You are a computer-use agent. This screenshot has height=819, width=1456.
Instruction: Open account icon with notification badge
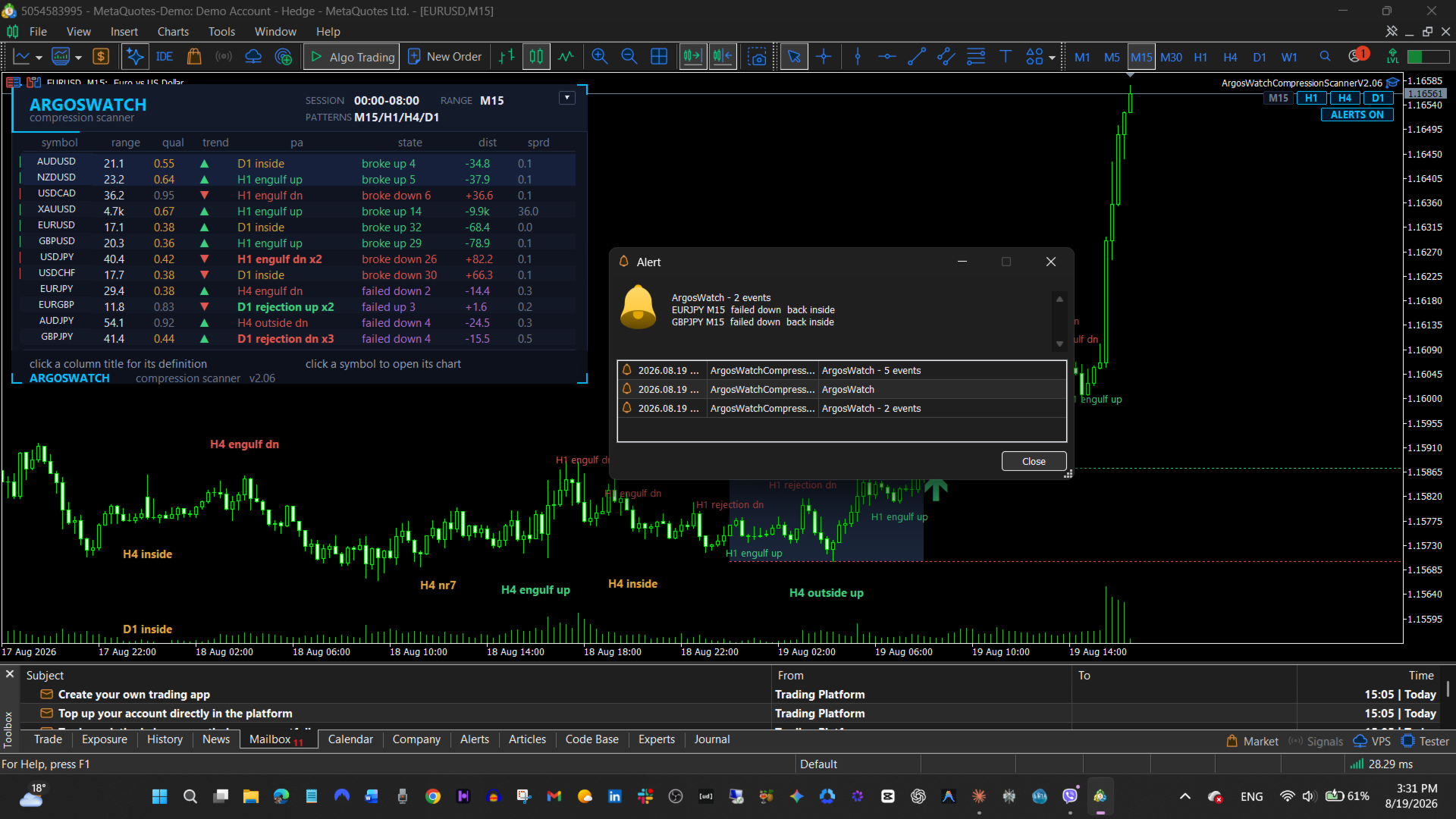tap(1357, 55)
